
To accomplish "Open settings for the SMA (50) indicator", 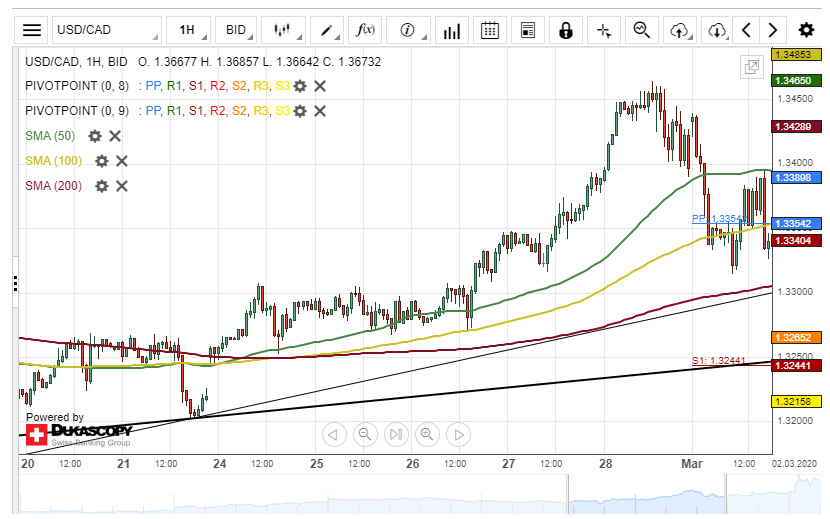I will (95, 136).
